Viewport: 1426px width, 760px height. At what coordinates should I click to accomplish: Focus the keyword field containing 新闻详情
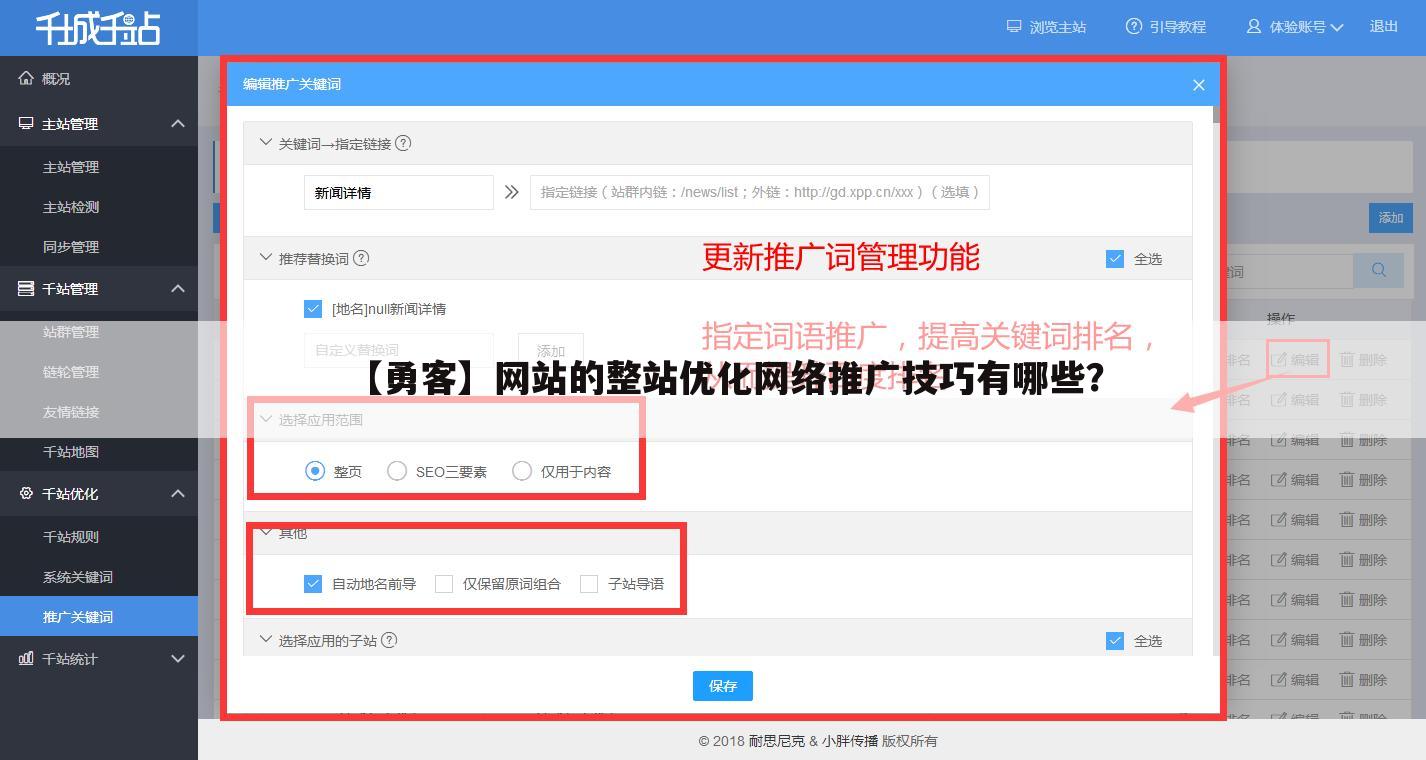398,193
